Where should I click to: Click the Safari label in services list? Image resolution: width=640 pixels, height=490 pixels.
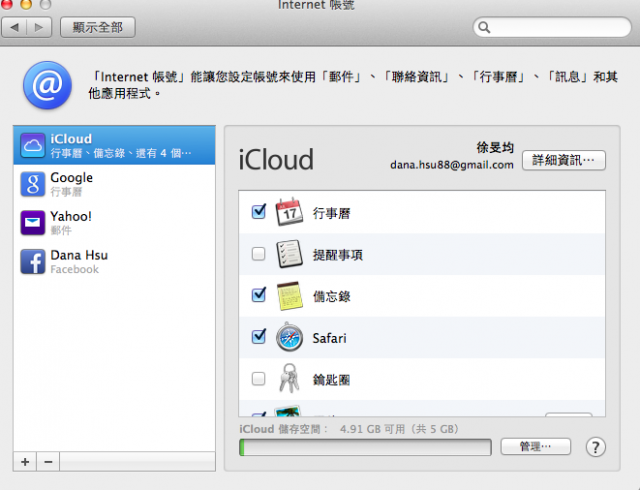(329, 338)
